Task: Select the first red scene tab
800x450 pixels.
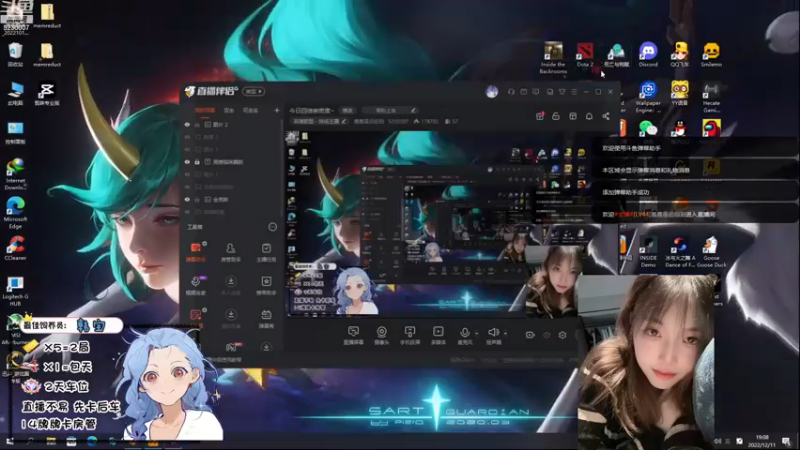Action: (x=205, y=110)
